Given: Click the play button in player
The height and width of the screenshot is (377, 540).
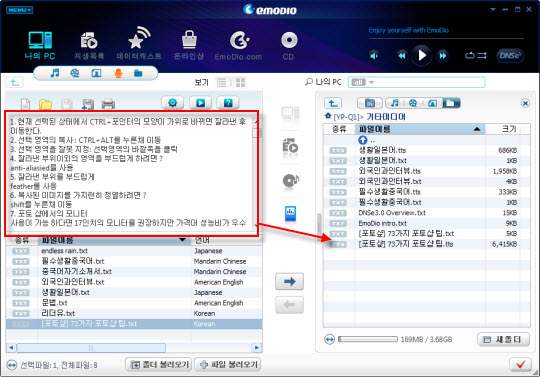Looking at the screenshot, I should point(422,55).
